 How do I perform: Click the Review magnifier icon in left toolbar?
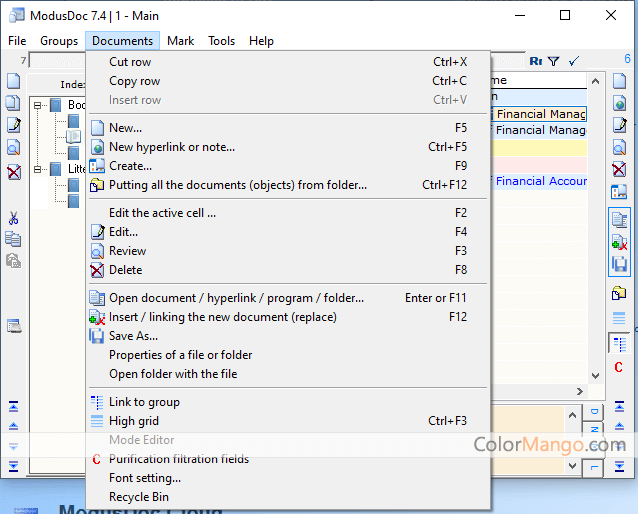click(13, 148)
